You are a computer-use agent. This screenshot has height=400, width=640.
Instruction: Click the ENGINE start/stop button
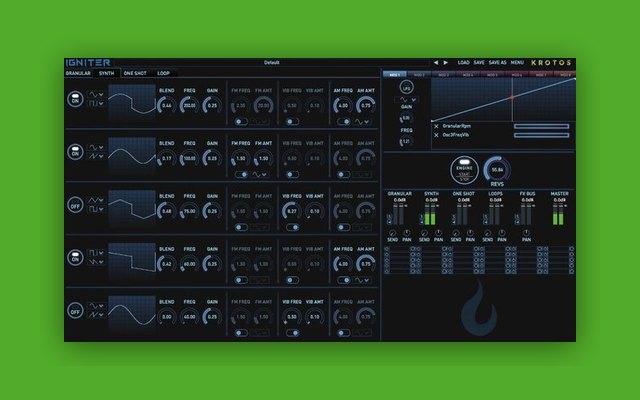pos(464,170)
